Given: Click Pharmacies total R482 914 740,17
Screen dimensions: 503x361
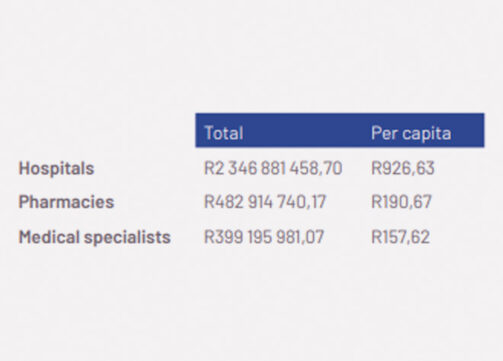Looking at the screenshot, I should click(x=265, y=202).
